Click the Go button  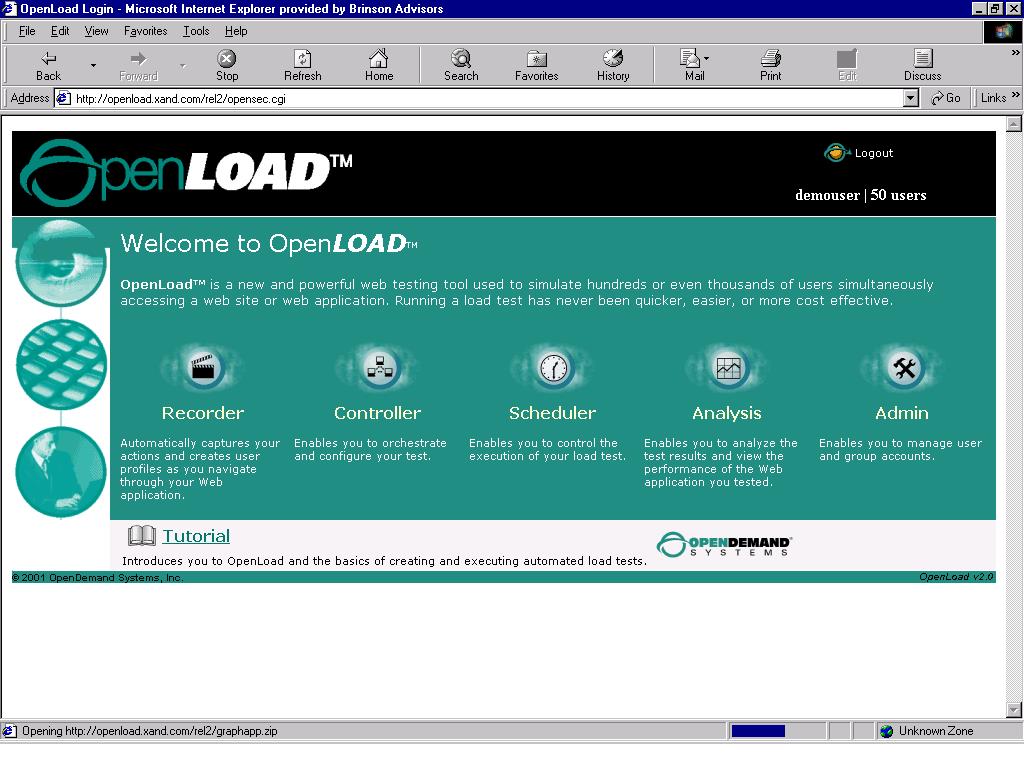tap(946, 98)
